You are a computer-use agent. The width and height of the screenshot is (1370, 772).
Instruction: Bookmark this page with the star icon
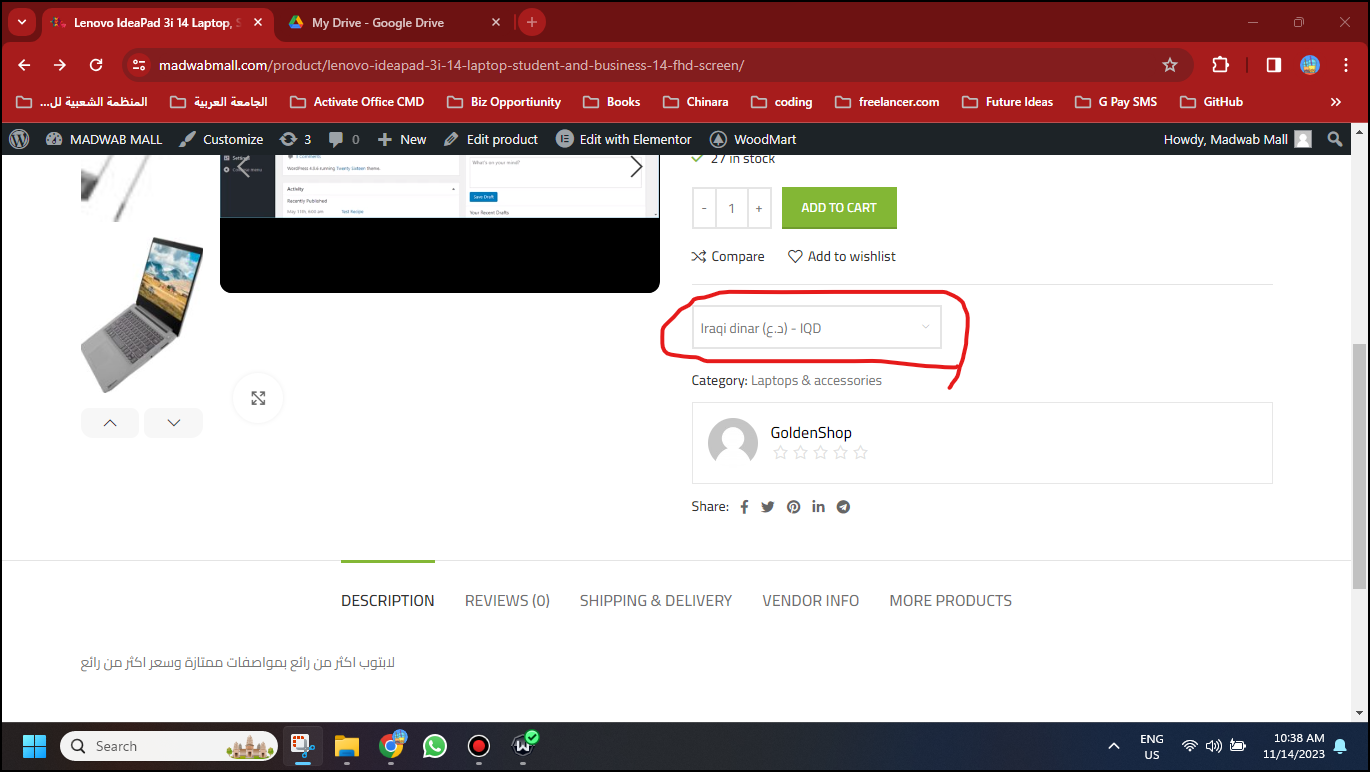tap(1170, 65)
